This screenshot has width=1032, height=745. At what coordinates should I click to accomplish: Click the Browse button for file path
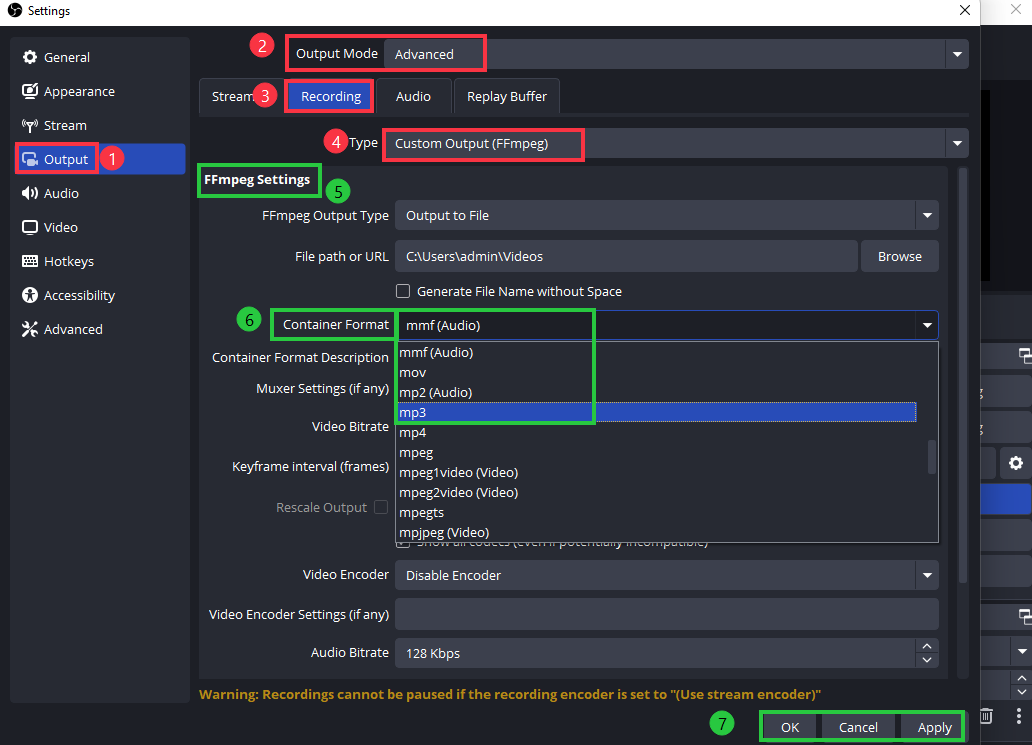899,256
